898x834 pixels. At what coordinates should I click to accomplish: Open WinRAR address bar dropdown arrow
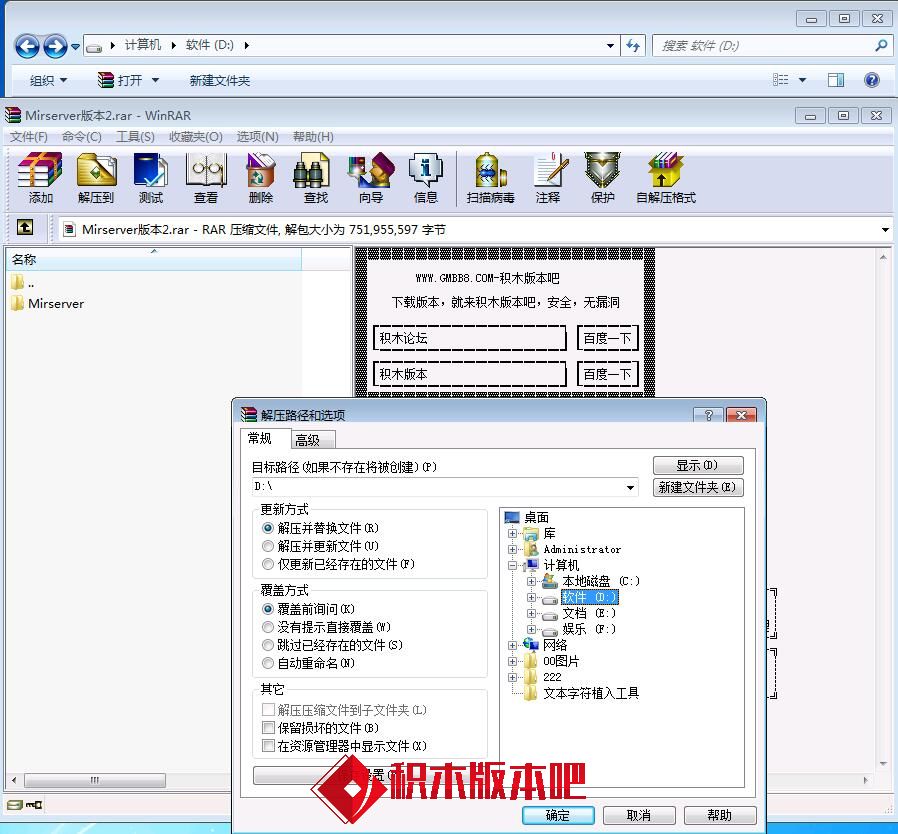click(x=885, y=230)
